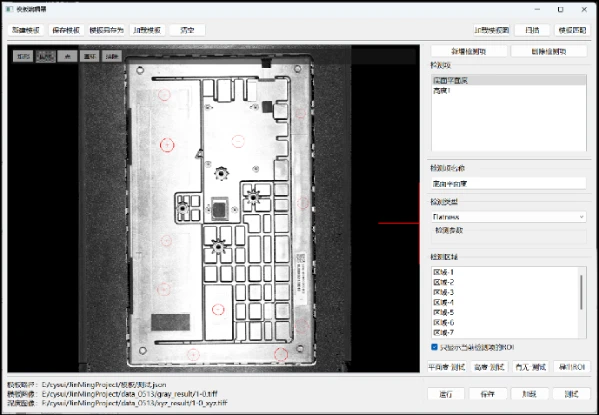599x415 pixels.
Task: Click the 测试 button at bottom right corner
Action: pyautogui.click(x=571, y=394)
